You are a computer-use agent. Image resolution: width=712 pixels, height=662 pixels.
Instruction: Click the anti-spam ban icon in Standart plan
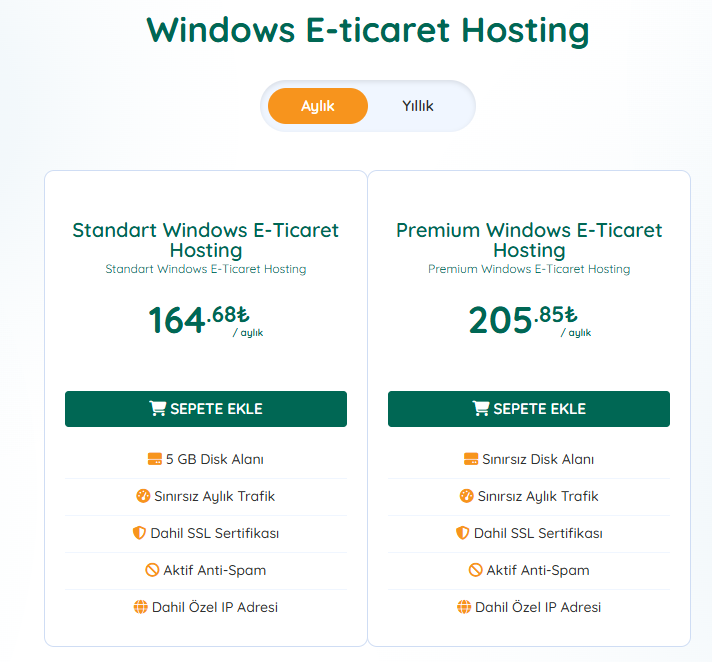[x=152, y=570]
